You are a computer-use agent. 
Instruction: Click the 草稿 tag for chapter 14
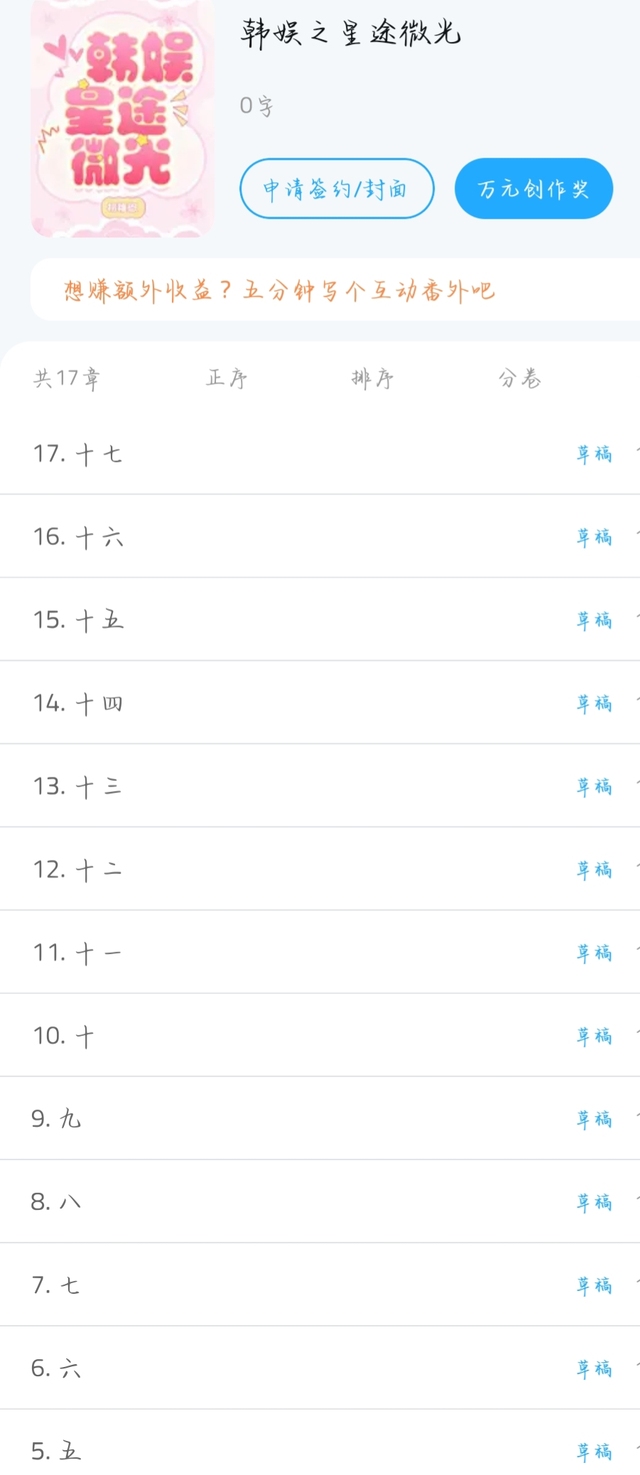pyautogui.click(x=594, y=703)
